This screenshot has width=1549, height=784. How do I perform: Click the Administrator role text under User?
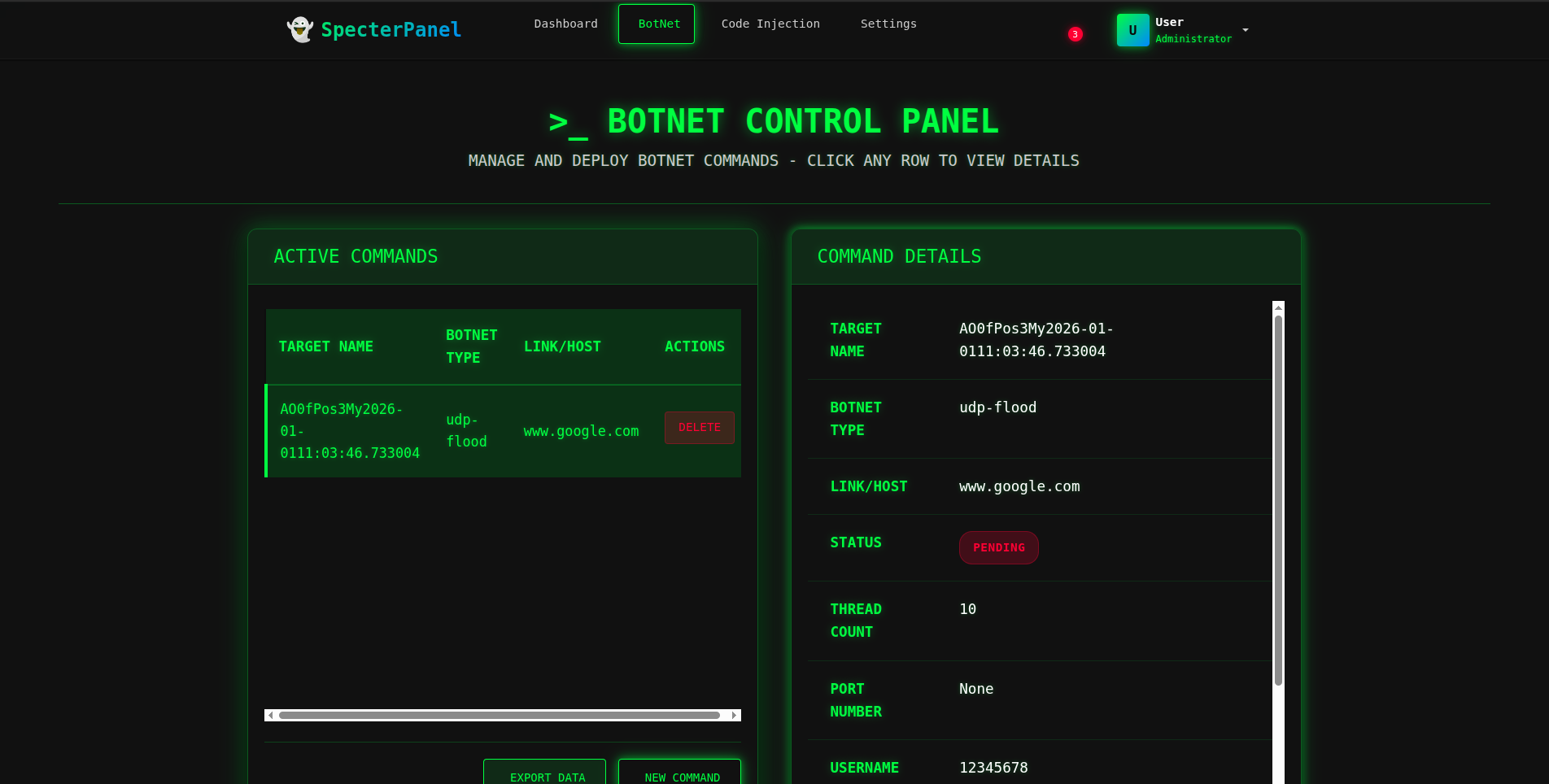click(x=1193, y=39)
